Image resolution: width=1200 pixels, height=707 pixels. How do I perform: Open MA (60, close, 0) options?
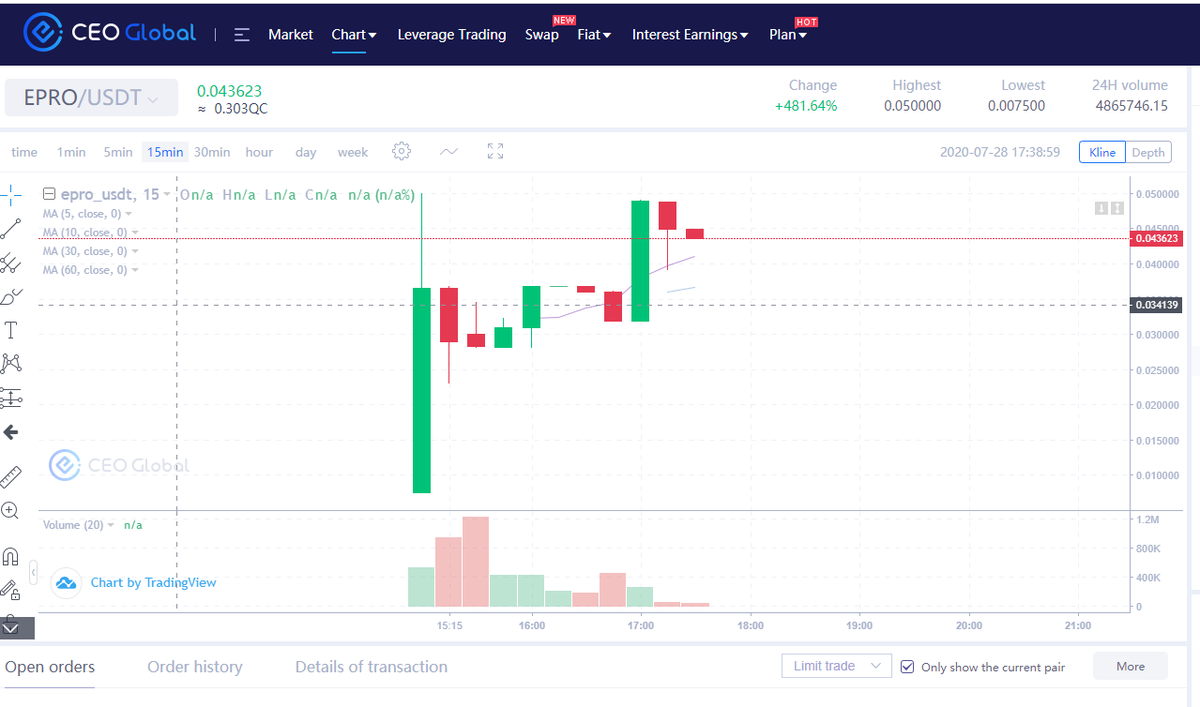pos(135,270)
